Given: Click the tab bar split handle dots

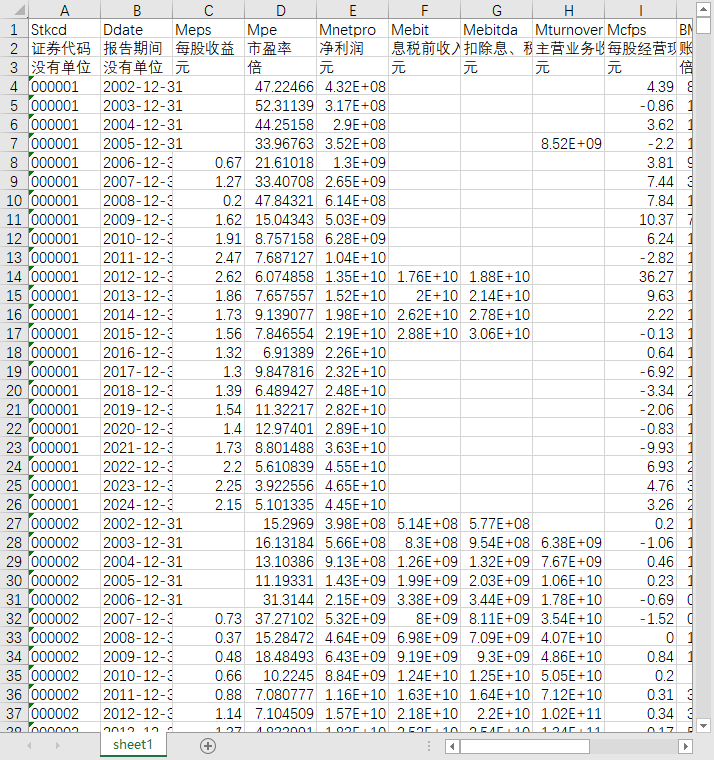Looking at the screenshot, I should point(429,746).
